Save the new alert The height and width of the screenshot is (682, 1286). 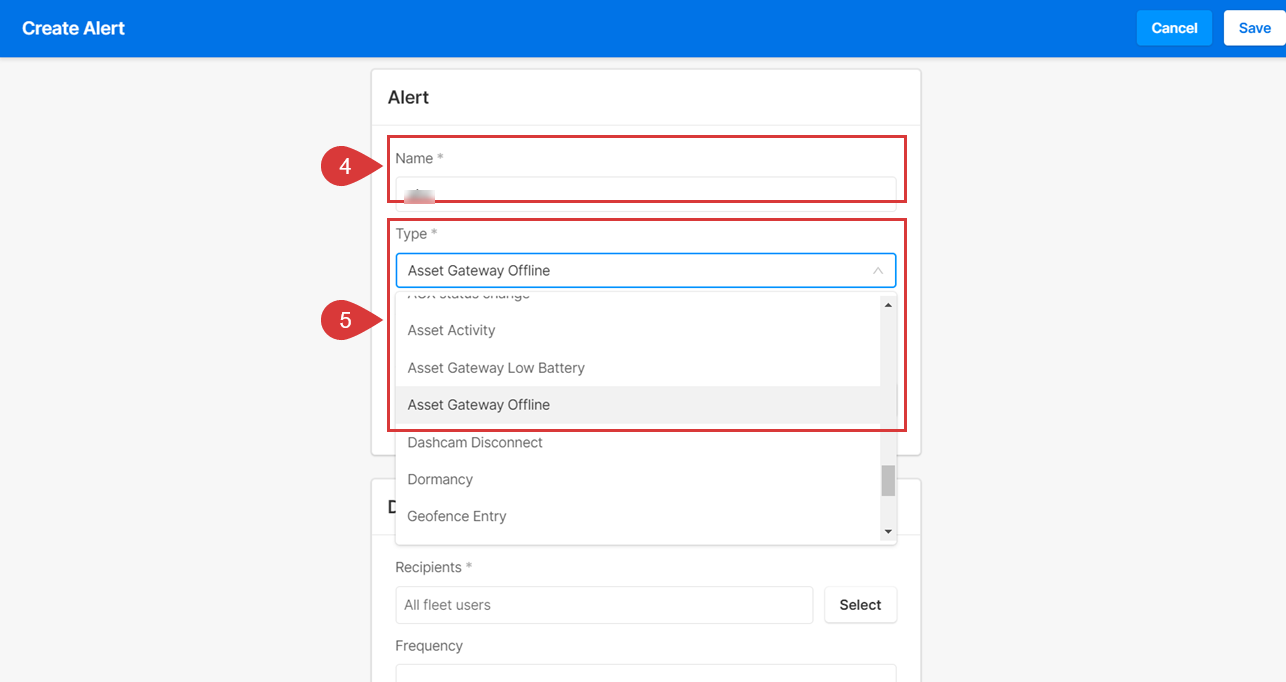click(x=1254, y=28)
